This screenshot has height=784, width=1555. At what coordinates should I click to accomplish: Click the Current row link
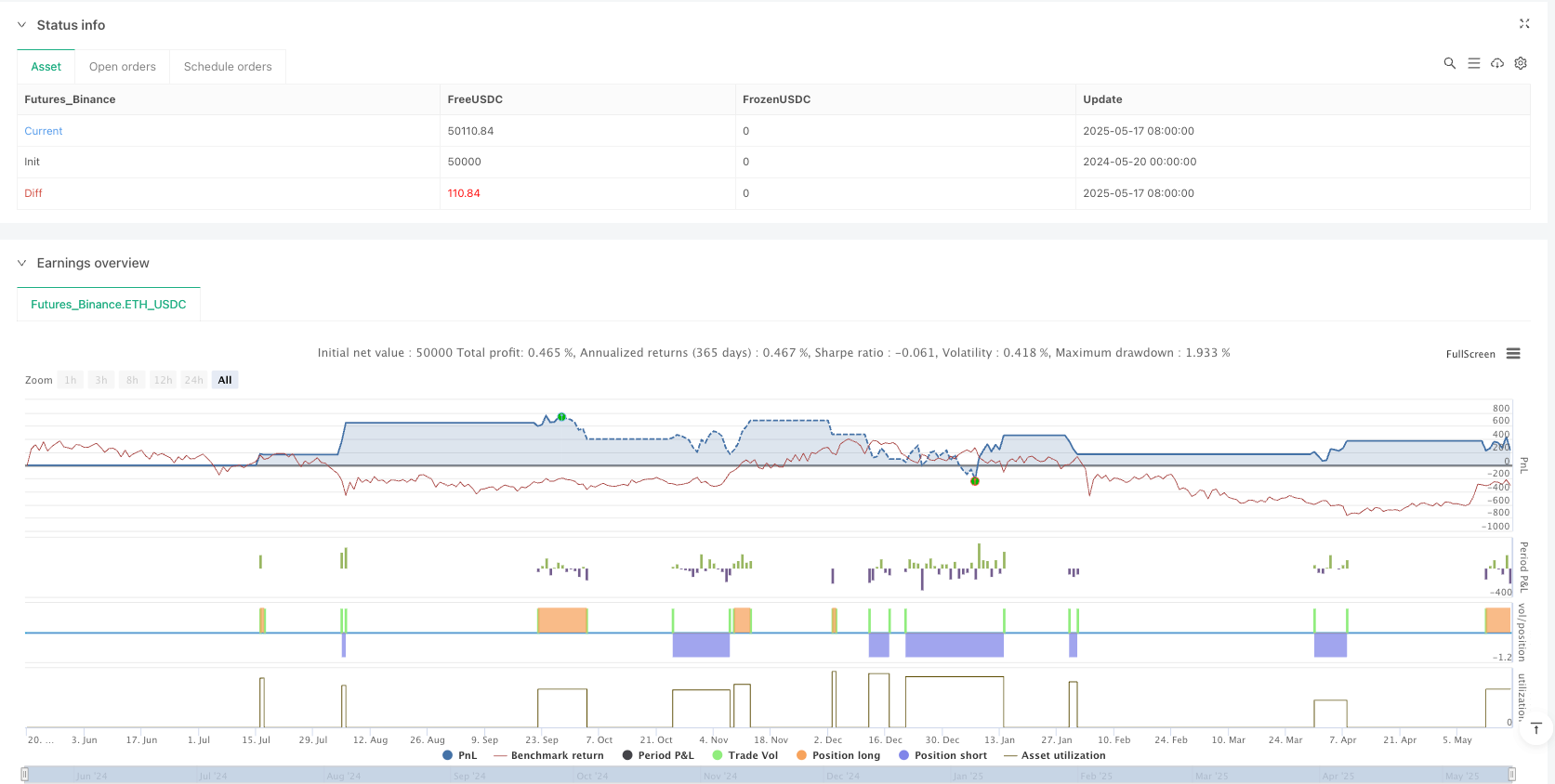click(44, 131)
